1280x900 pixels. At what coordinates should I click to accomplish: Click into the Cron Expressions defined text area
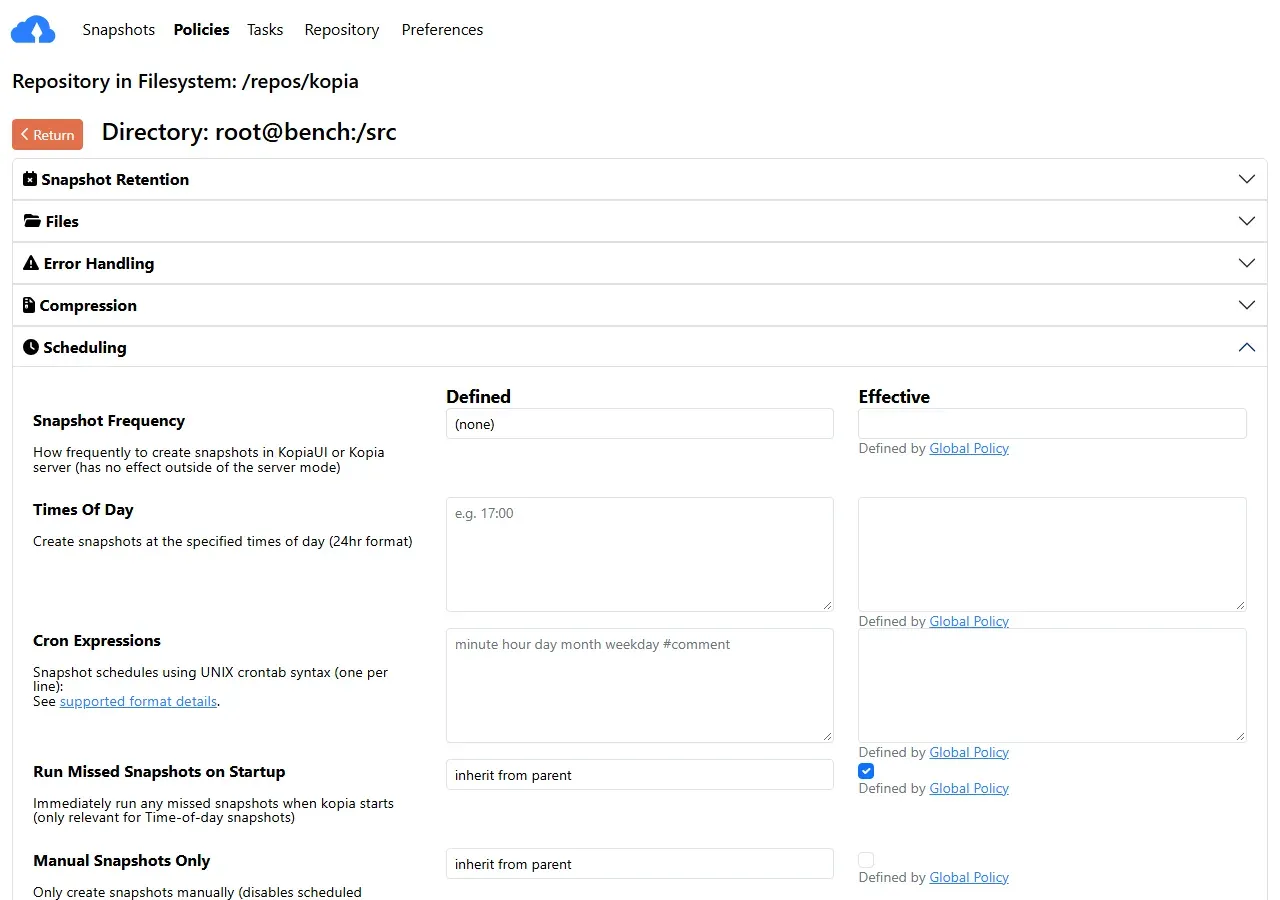point(640,685)
